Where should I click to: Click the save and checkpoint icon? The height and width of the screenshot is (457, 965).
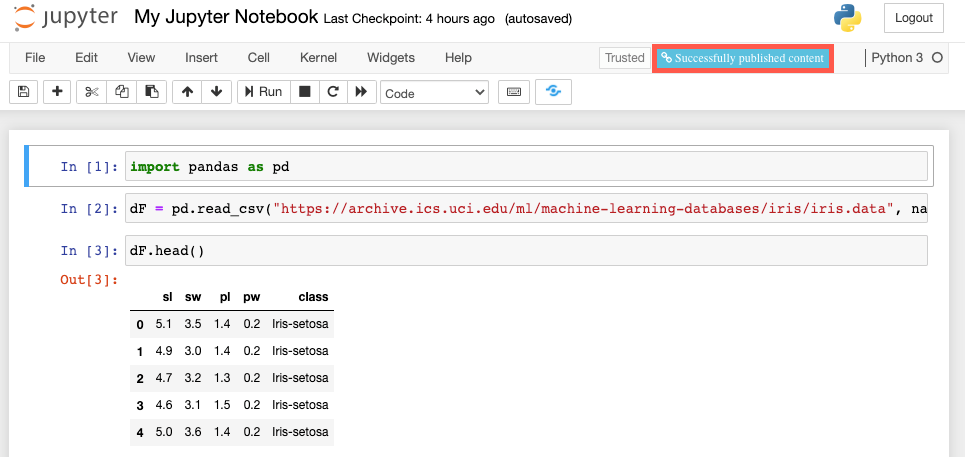pyautogui.click(x=24, y=92)
